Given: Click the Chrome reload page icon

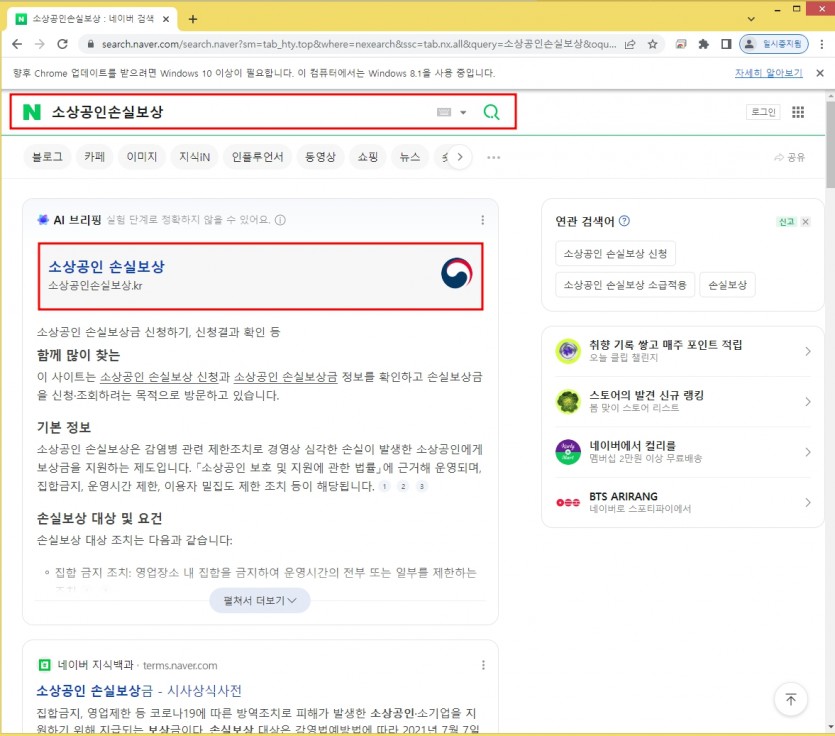Looking at the screenshot, I should click(x=62, y=44).
